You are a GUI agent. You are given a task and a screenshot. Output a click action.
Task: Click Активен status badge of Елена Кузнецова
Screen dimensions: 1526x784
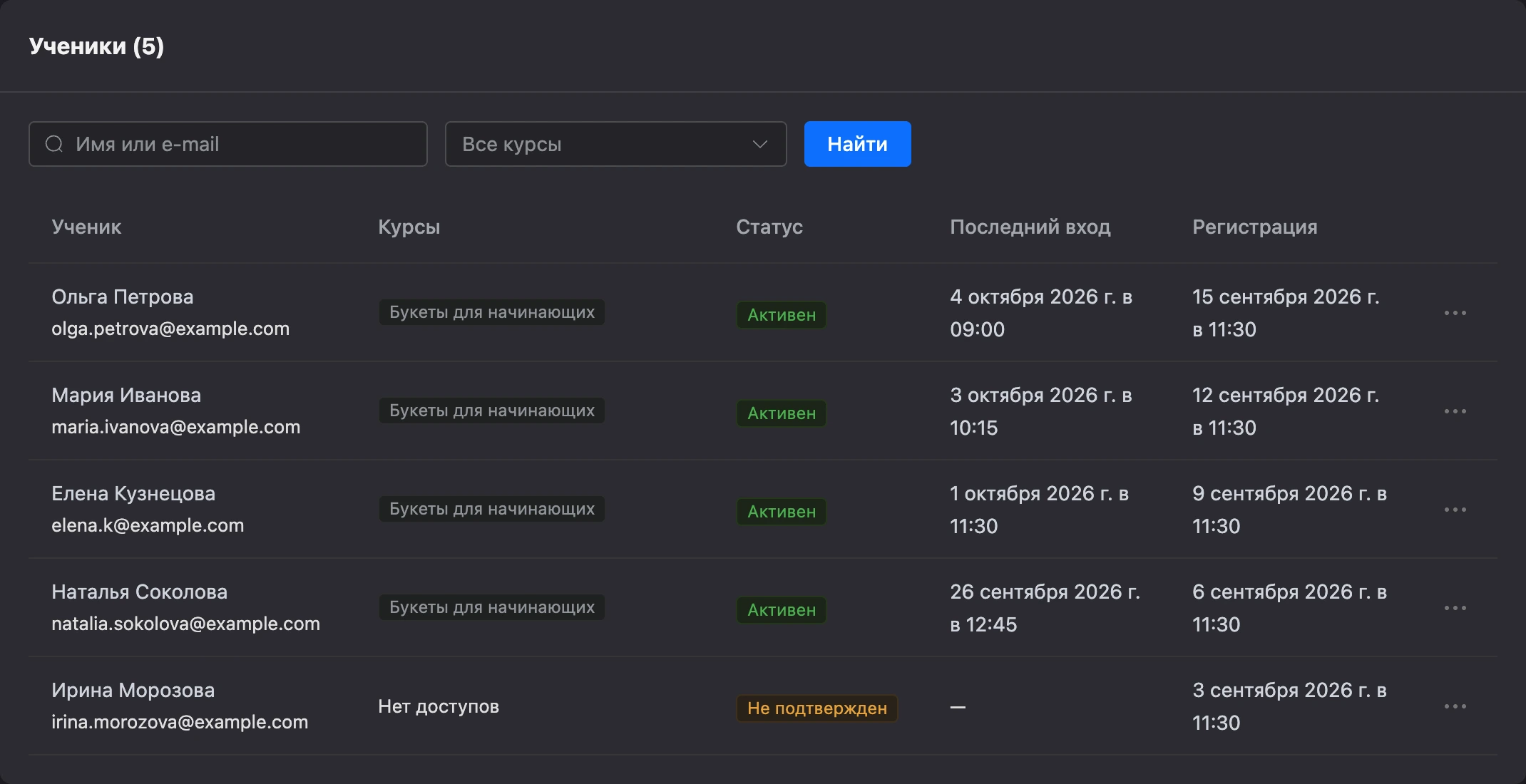coord(782,512)
